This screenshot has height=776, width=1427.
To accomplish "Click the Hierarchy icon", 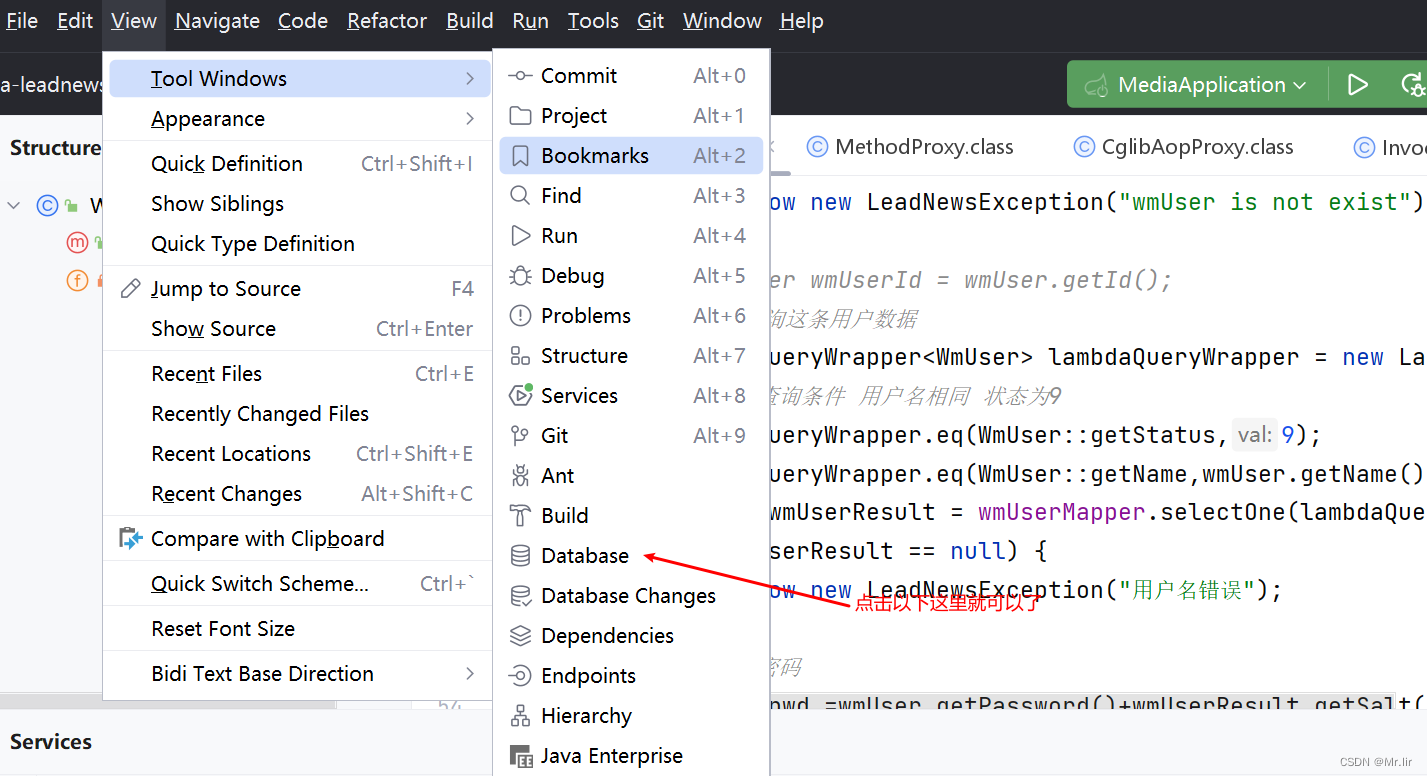I will pyautogui.click(x=520, y=716).
